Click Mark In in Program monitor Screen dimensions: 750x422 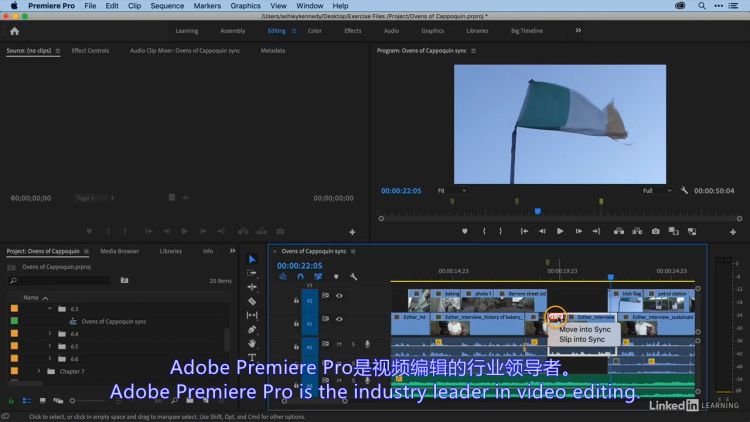484,232
